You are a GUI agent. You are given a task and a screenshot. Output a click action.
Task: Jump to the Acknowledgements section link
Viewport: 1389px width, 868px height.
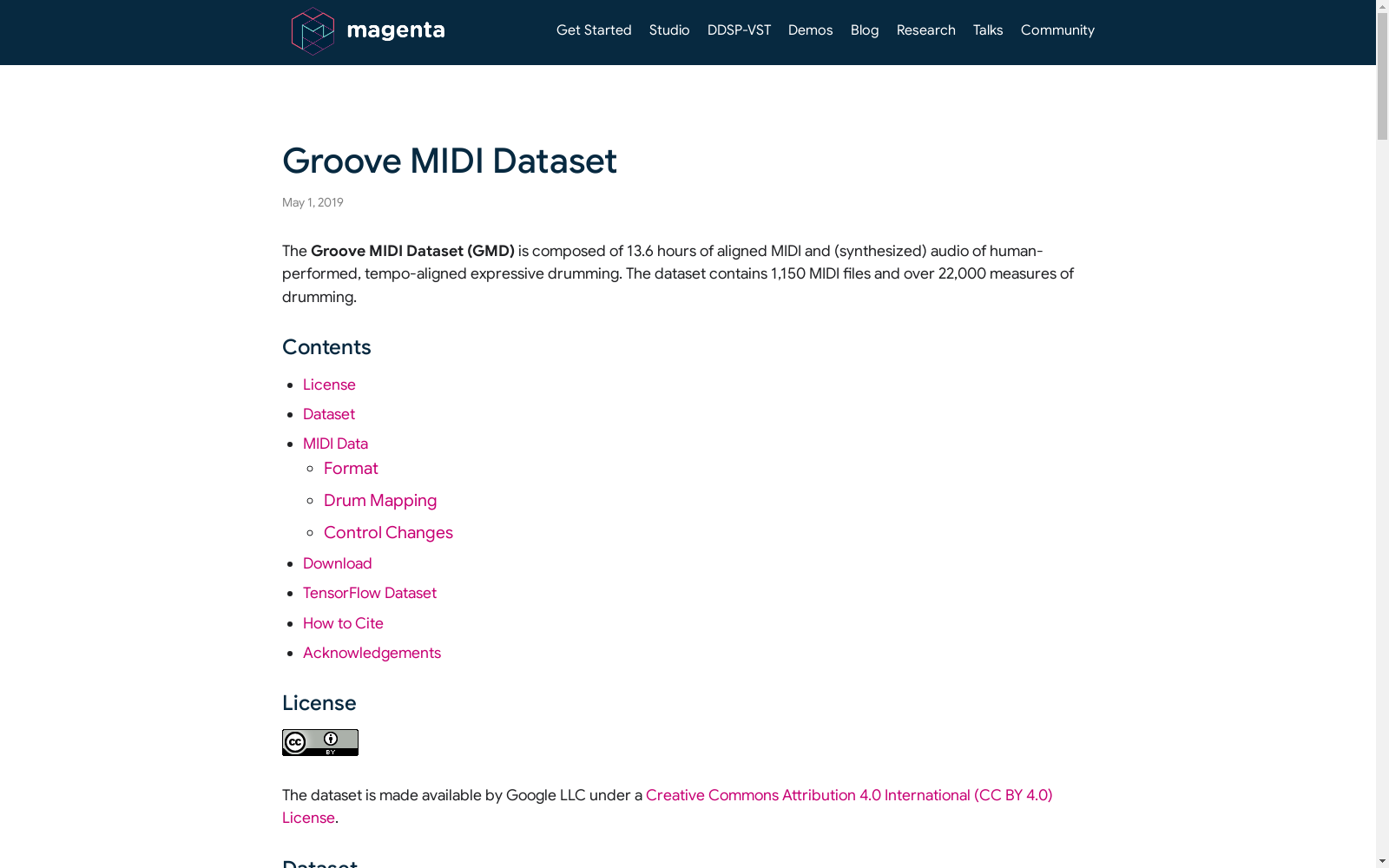[x=372, y=653]
